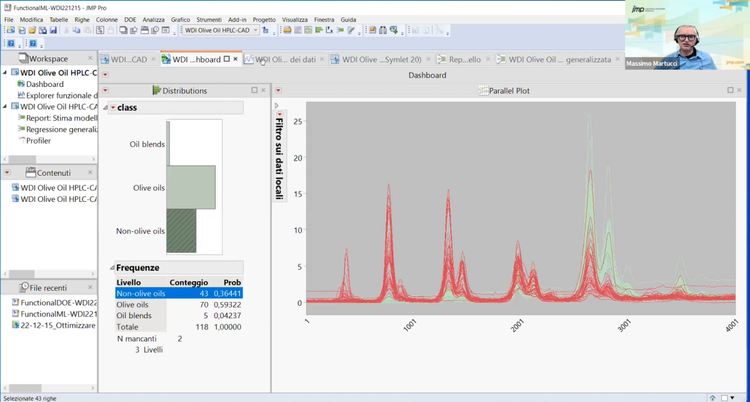Click the Distributions panel title icon
The image size is (750, 402).
pyautogui.click(x=156, y=91)
